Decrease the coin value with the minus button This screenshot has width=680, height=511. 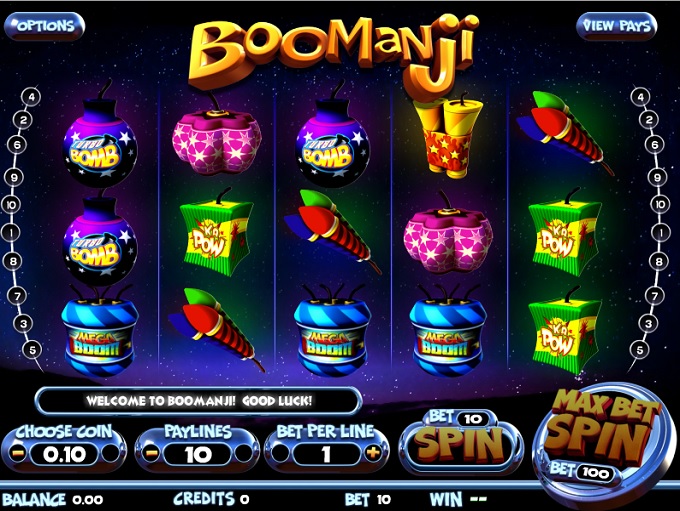tap(18, 454)
